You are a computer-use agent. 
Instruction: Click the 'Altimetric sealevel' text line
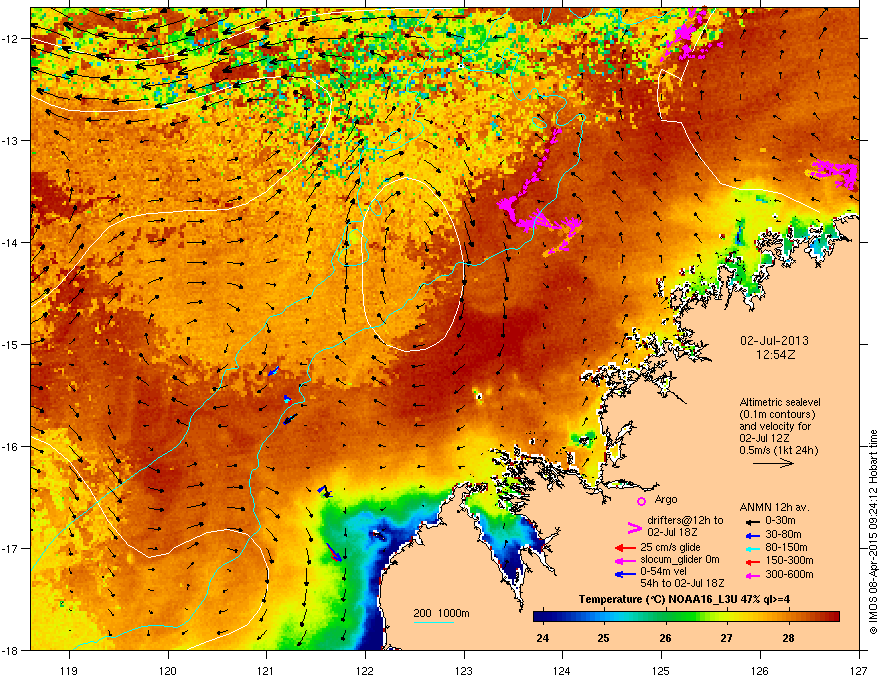780,402
